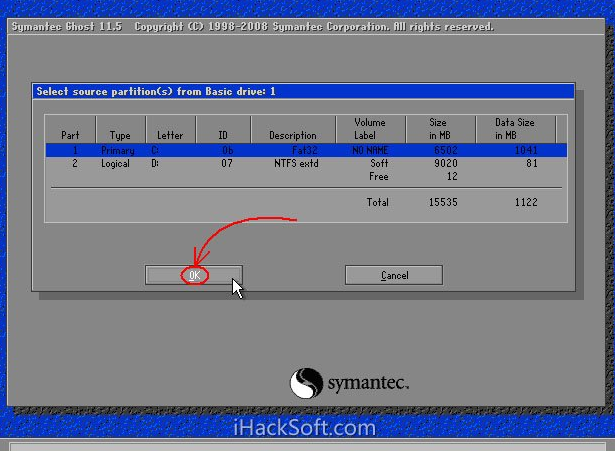Viewport: 615px width, 451px height.
Task: Cancel the partition selection dialog
Action: 394,275
